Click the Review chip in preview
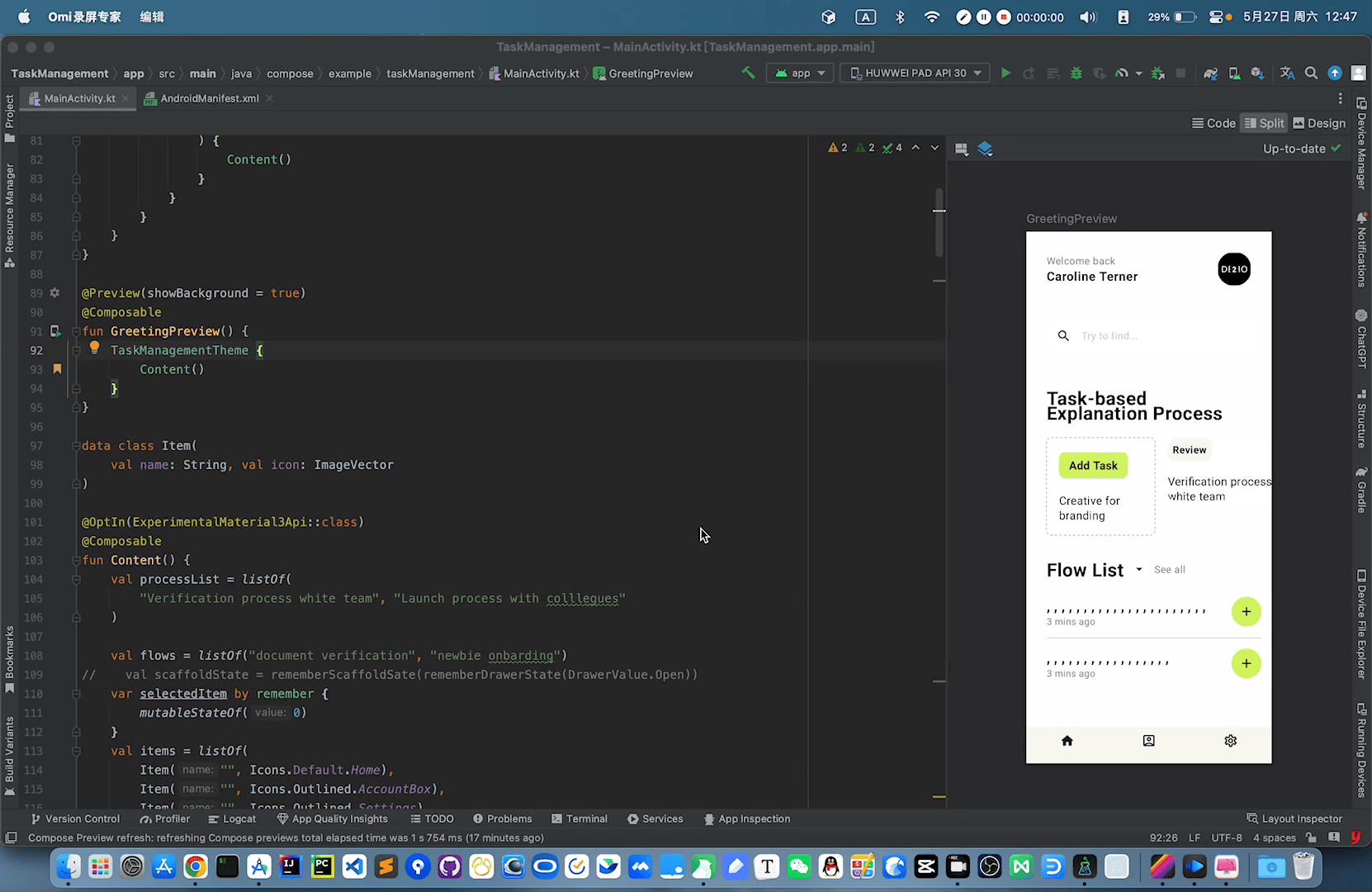The width and height of the screenshot is (1372, 892). click(x=1190, y=450)
